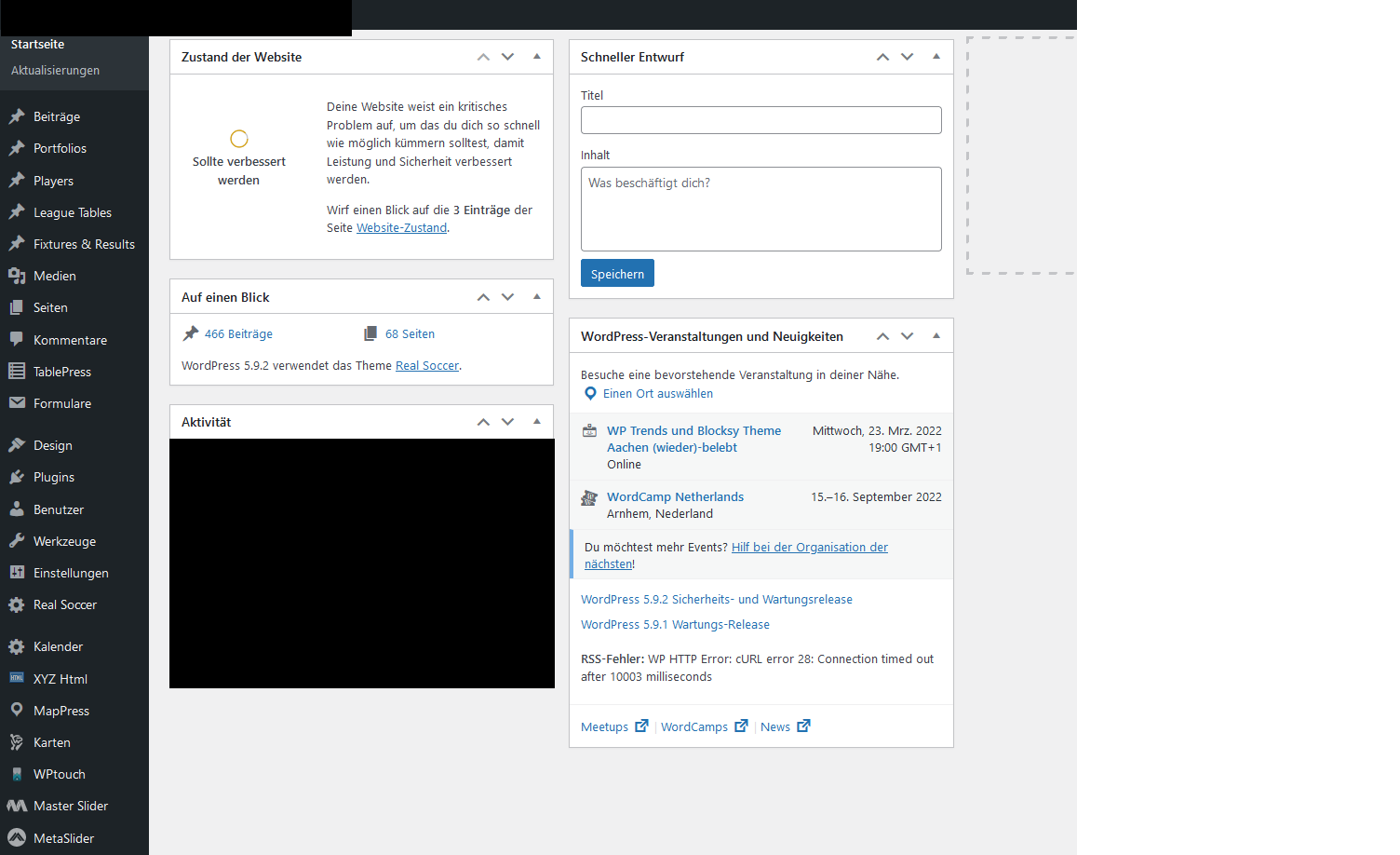Viewport: 1400px width, 855px height.
Task: Open the Real Soccer theme link
Action: (427, 366)
